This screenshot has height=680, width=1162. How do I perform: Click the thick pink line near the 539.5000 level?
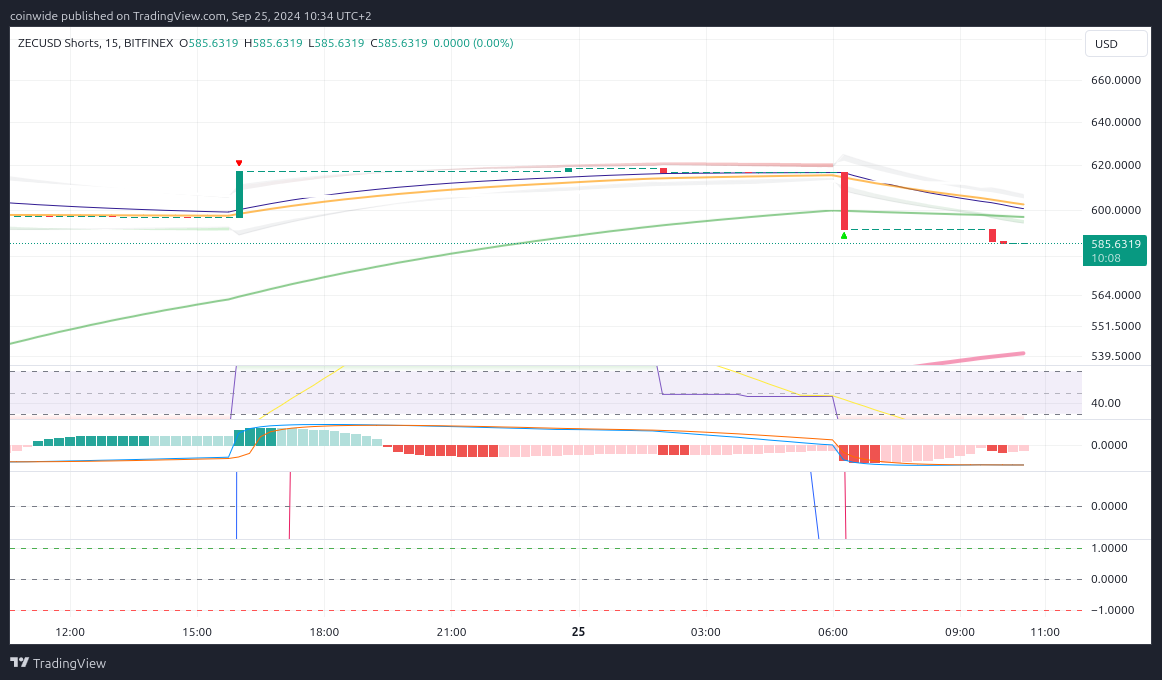tap(971, 359)
